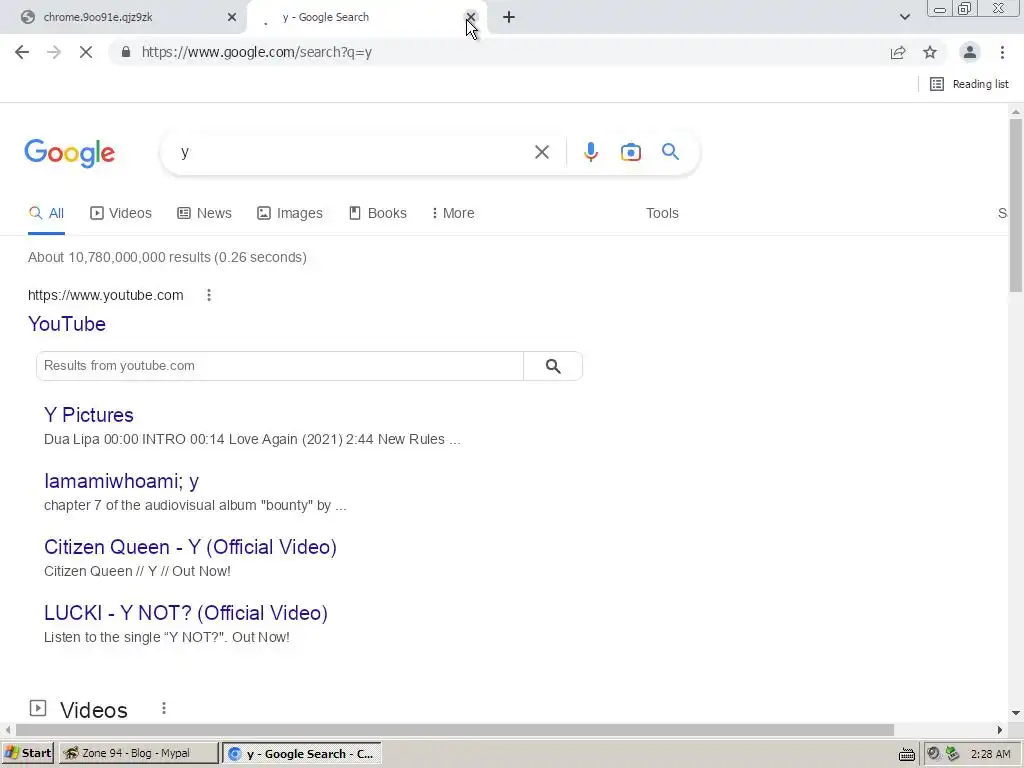Viewport: 1024px width, 768px height.
Task: Expand the More search categories
Action: point(453,214)
